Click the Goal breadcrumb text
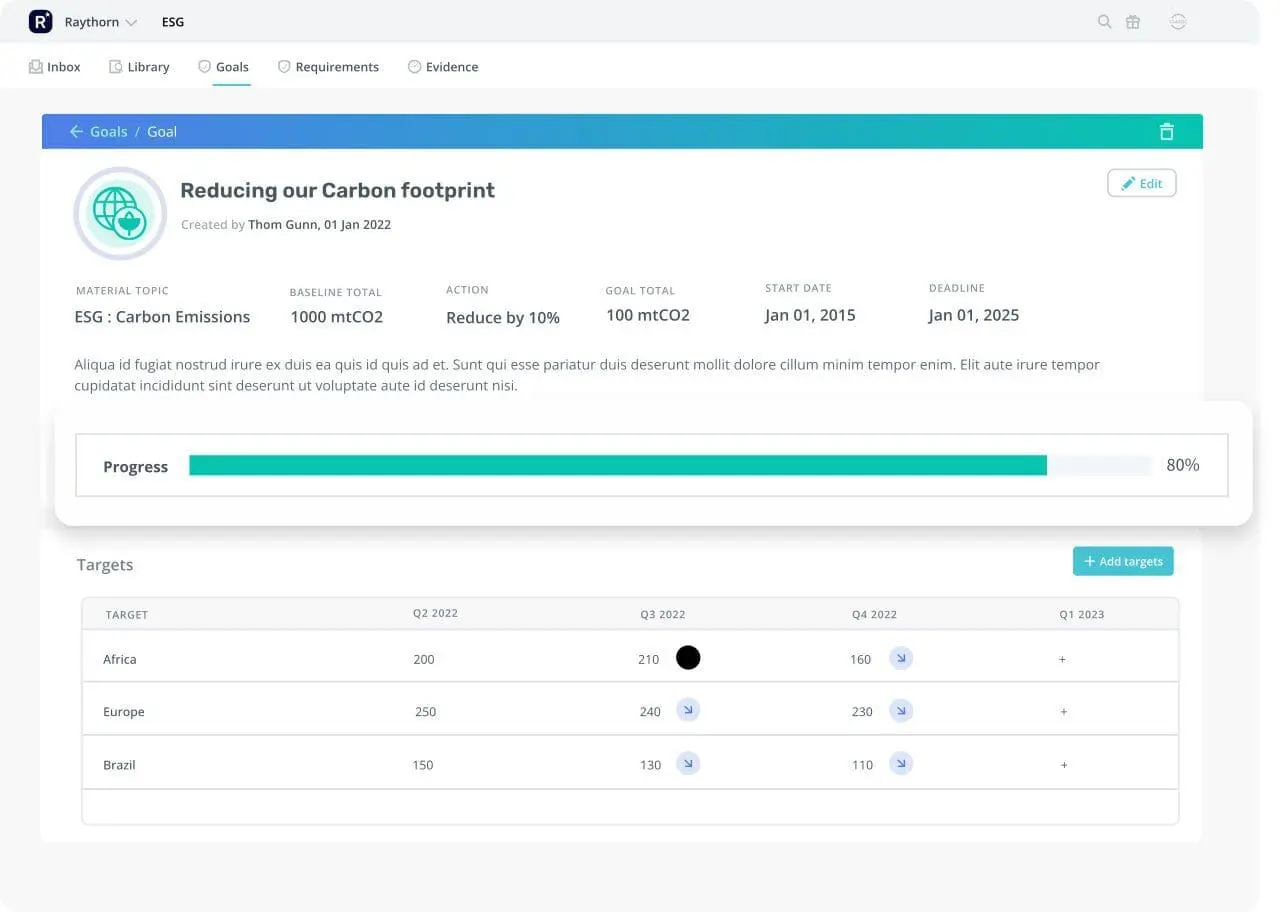The width and height of the screenshot is (1280, 912). click(x=162, y=132)
